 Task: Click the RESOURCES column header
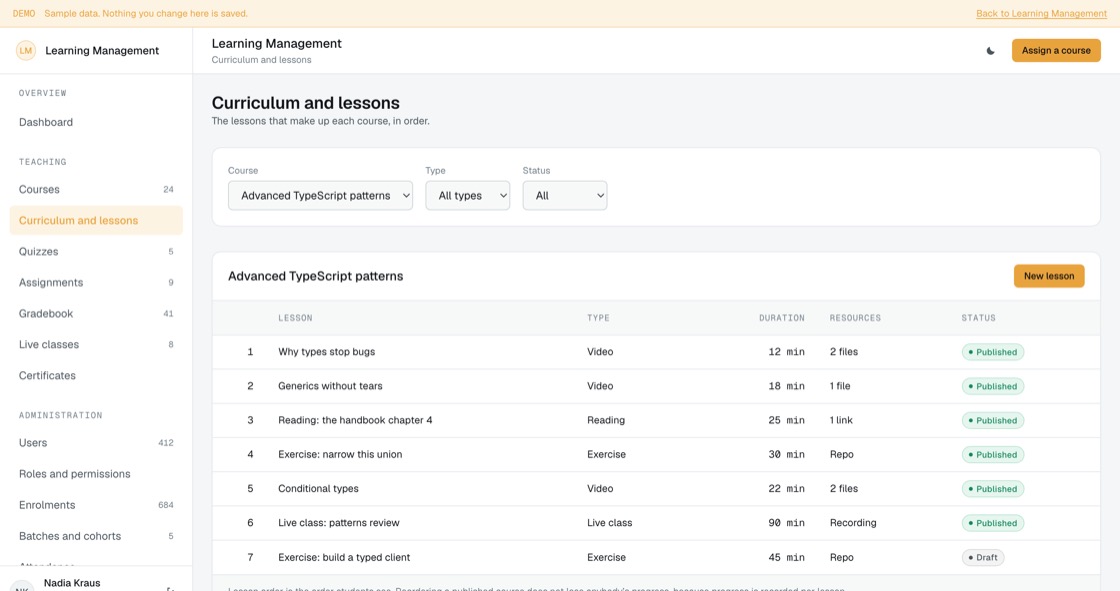[855, 318]
